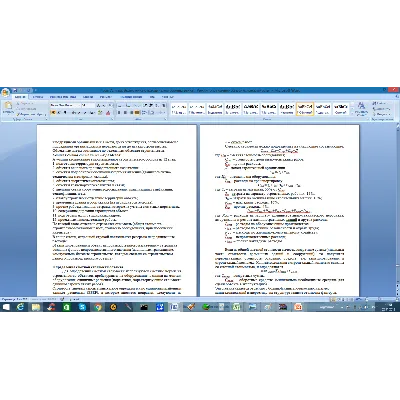Viewport: 400px width, 400px height.
Task: Open the second ribbon tab Insert
Action: tap(38, 97)
